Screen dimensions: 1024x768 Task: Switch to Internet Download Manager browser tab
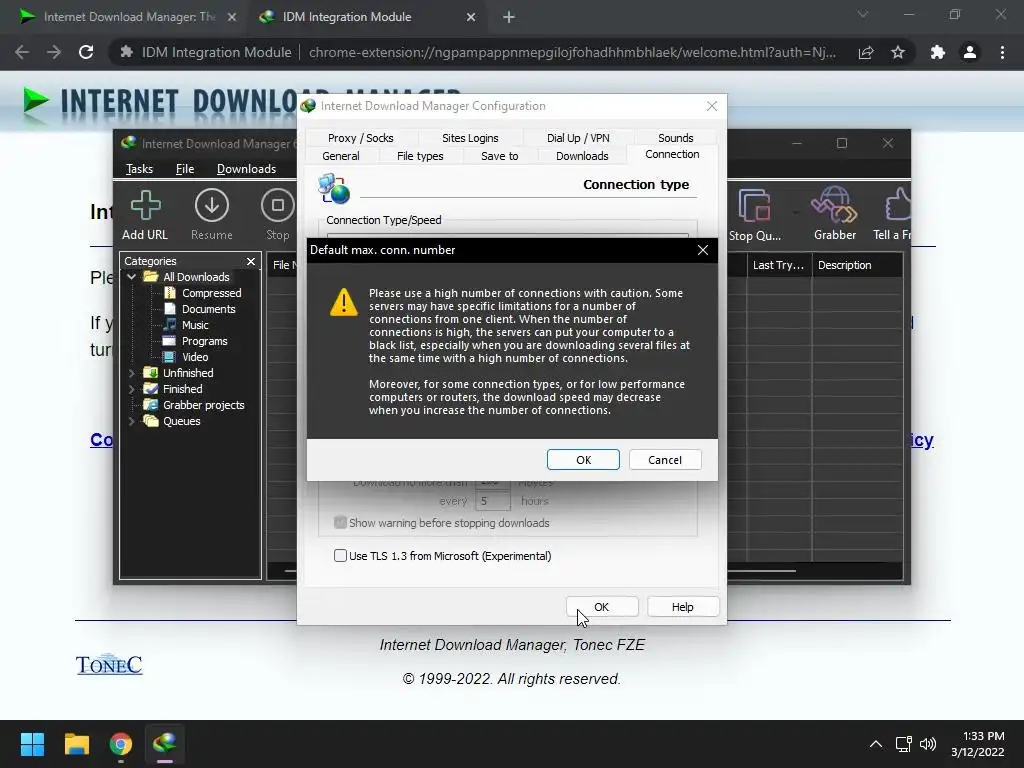(x=128, y=17)
